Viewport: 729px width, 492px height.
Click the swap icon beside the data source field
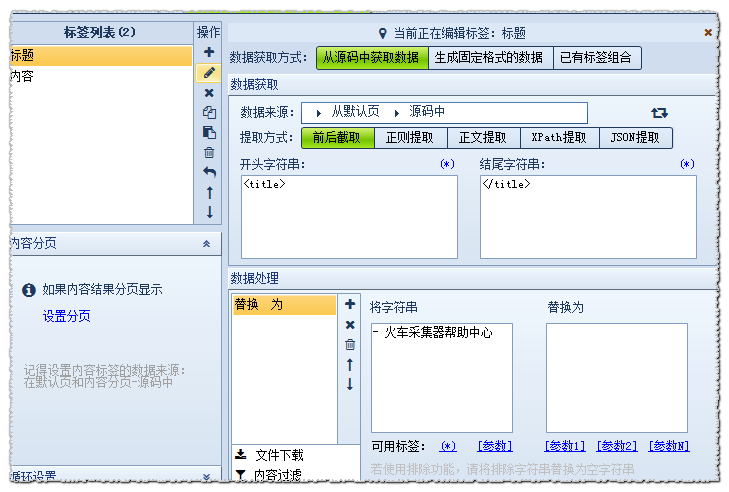(x=659, y=113)
